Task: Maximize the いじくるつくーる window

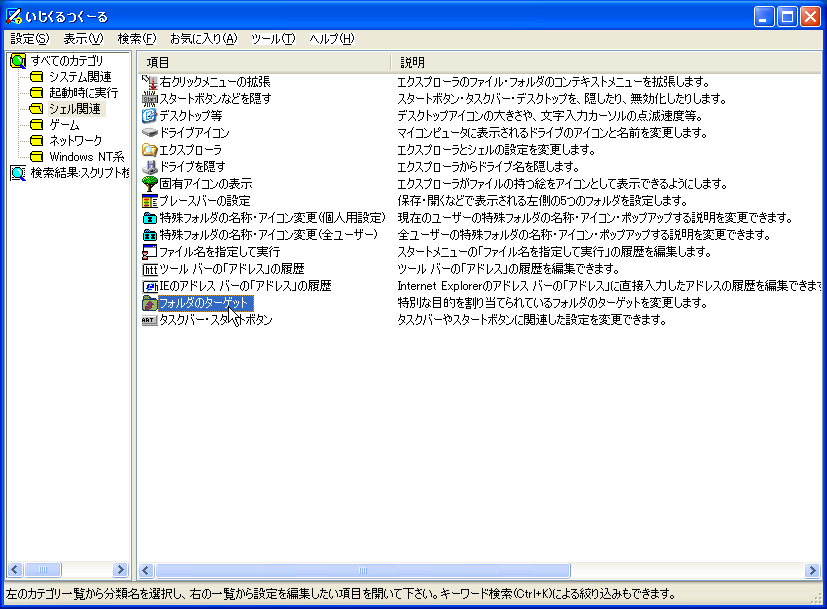Action: pyautogui.click(x=787, y=17)
